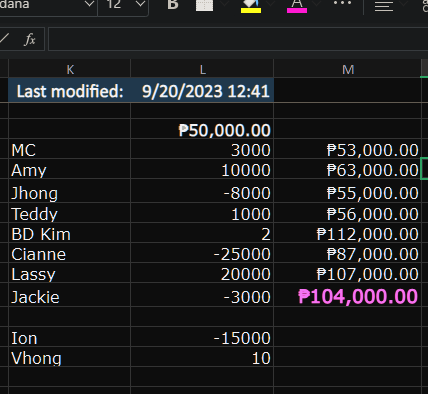The image size is (428, 394).
Task: Select the pink ₱104,000.00 cell
Action: click(x=347, y=295)
